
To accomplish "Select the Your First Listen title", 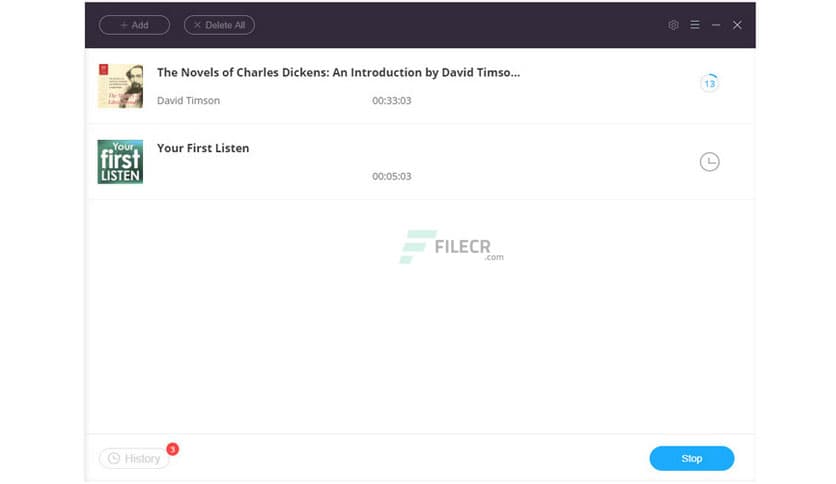I will pyautogui.click(x=203, y=148).
